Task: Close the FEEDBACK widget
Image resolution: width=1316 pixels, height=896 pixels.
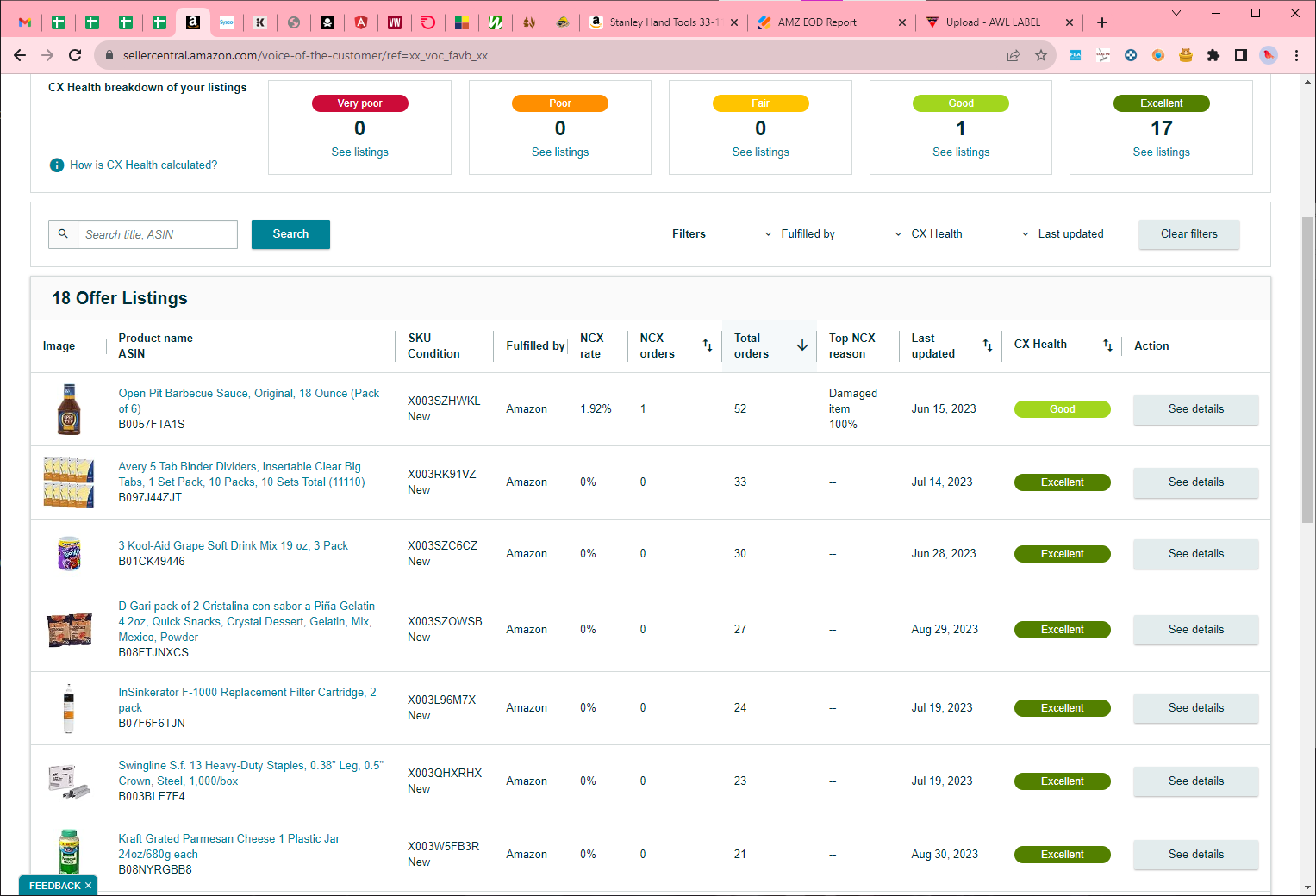Action: coord(88,886)
